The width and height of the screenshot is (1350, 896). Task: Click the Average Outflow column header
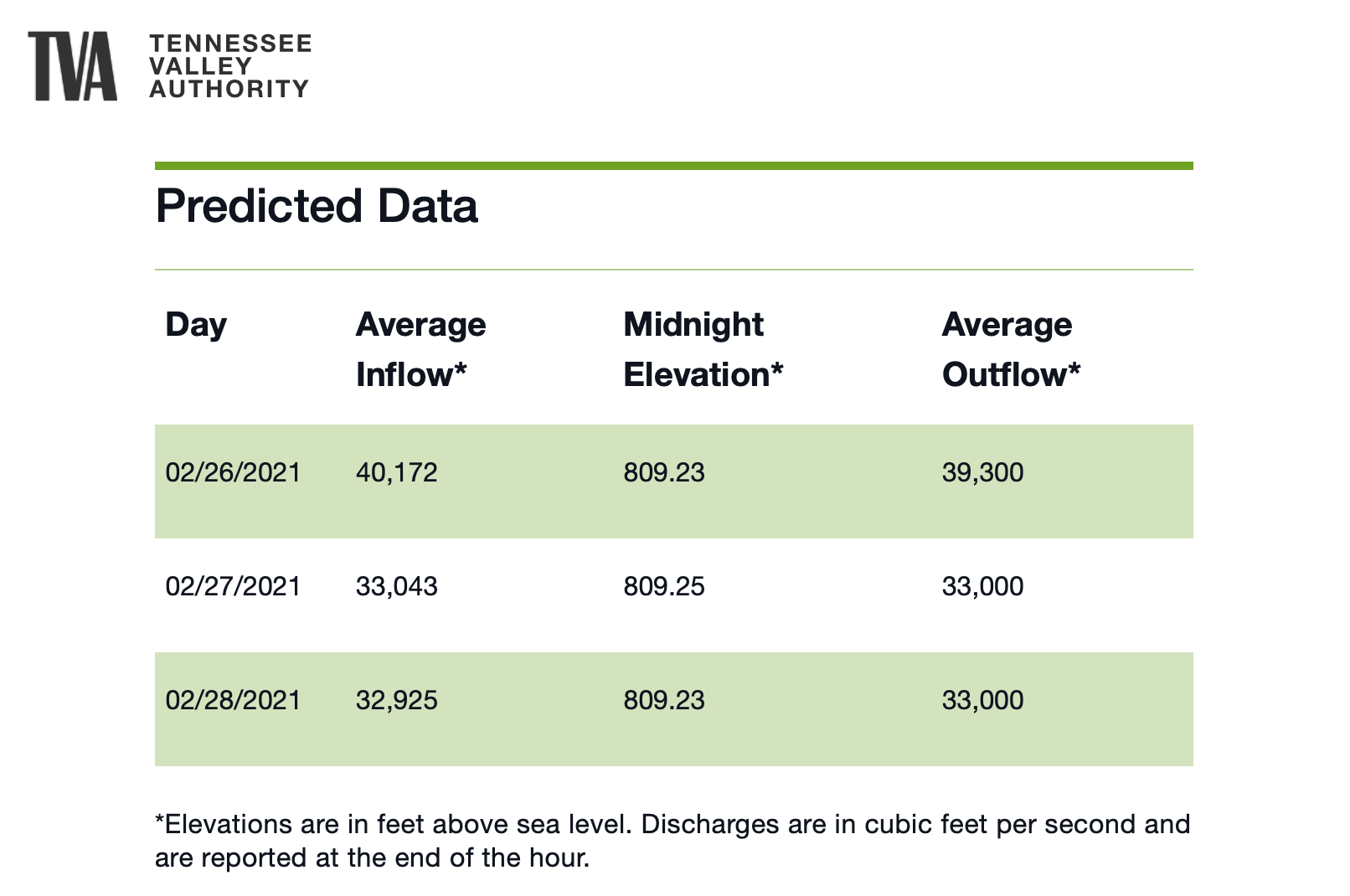[1011, 349]
